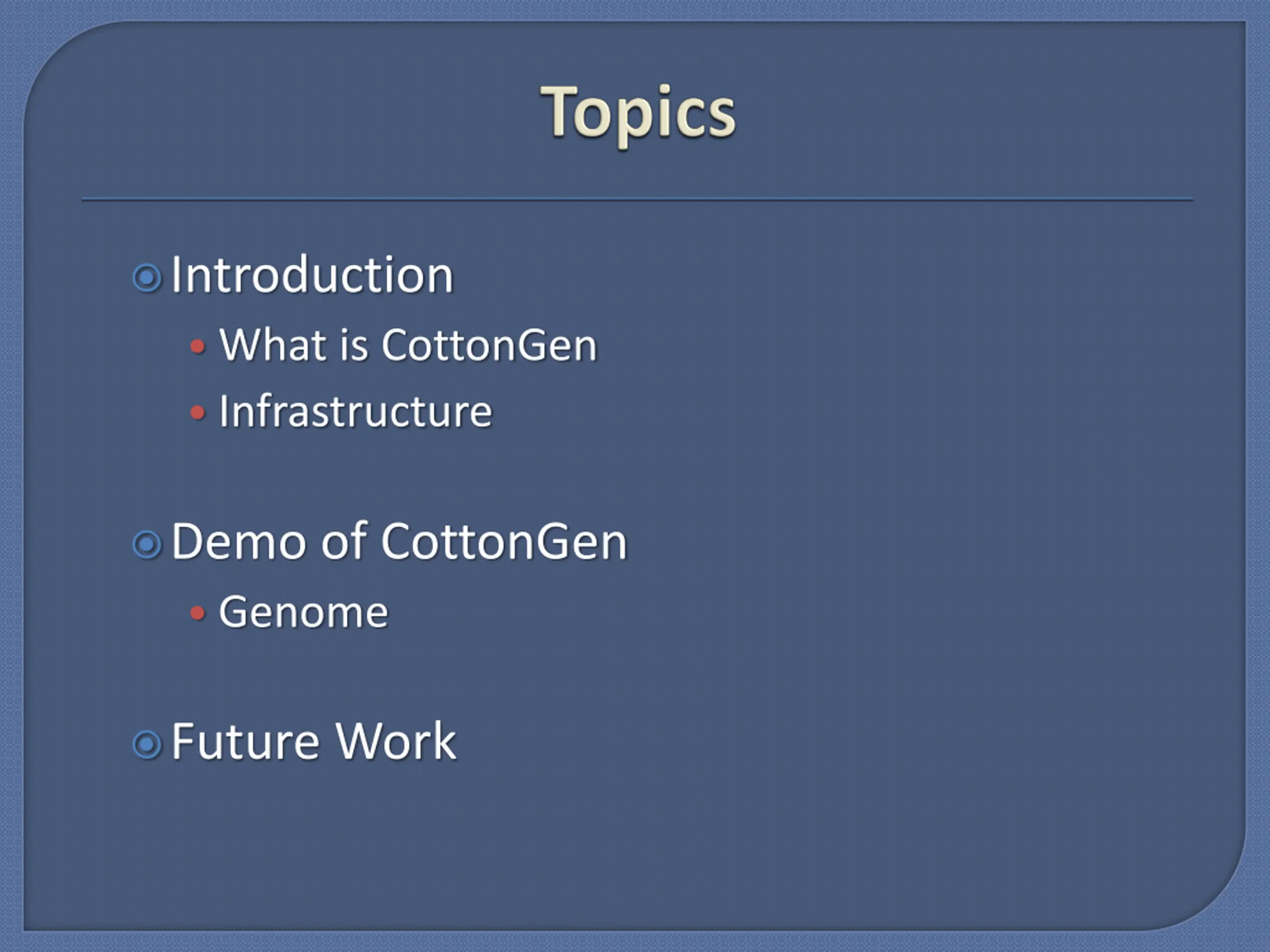This screenshot has width=1270, height=952.
Task: Click red dot bullet before What is CottonGen
Action: tap(197, 346)
